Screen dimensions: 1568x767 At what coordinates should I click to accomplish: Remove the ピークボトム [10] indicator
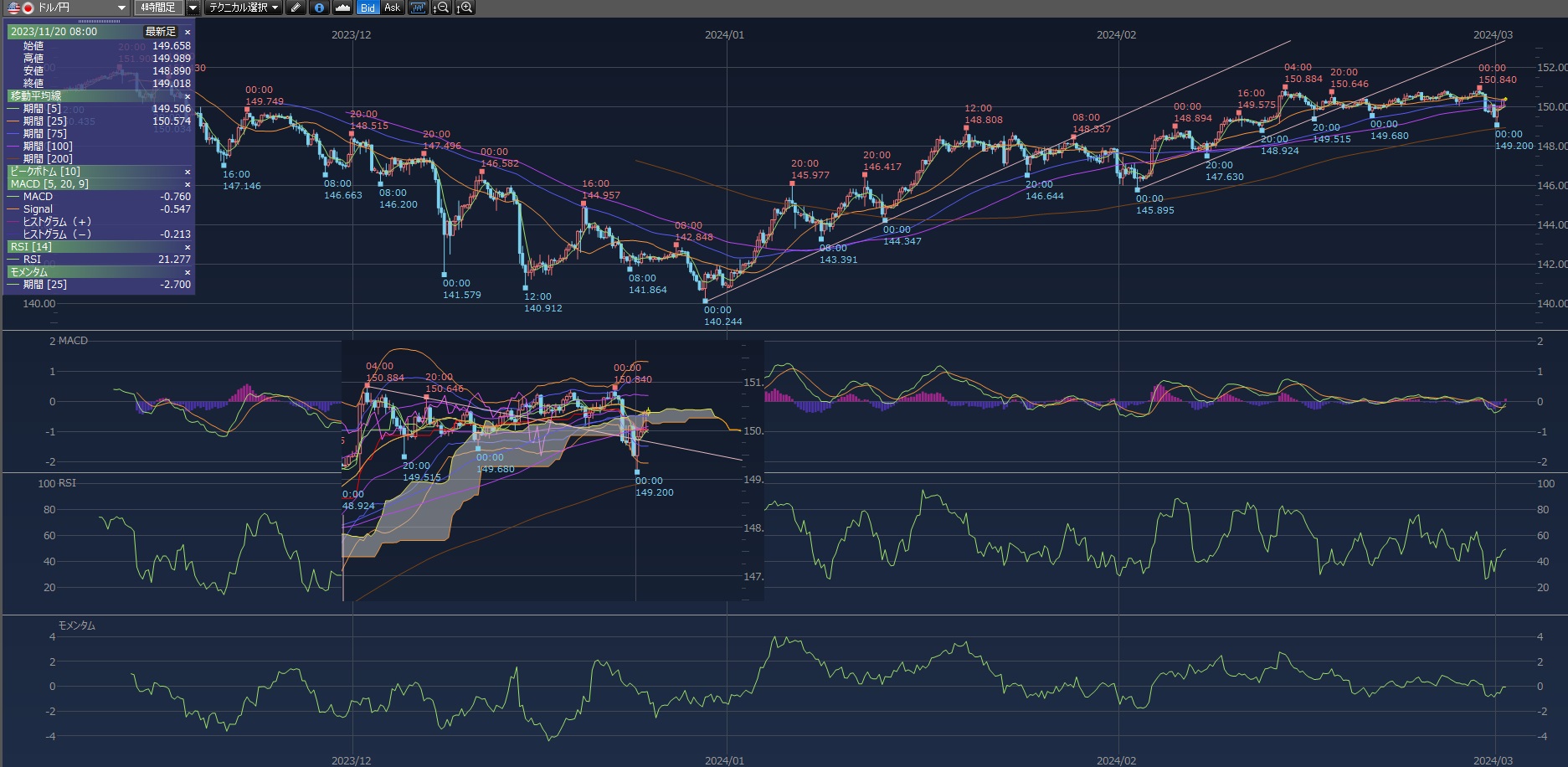point(188,172)
